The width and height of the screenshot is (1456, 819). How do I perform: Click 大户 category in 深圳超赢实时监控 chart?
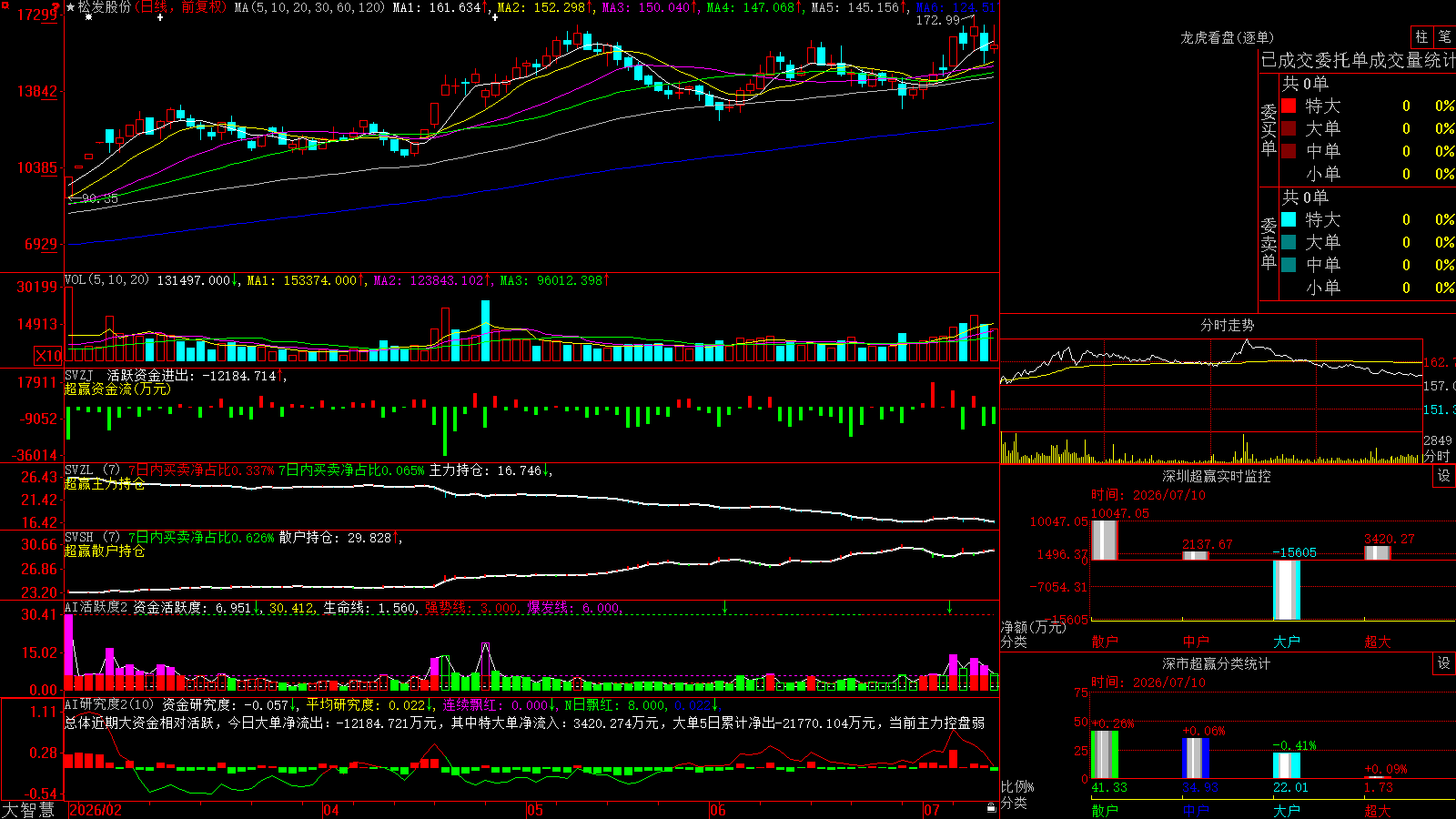coord(1287,642)
